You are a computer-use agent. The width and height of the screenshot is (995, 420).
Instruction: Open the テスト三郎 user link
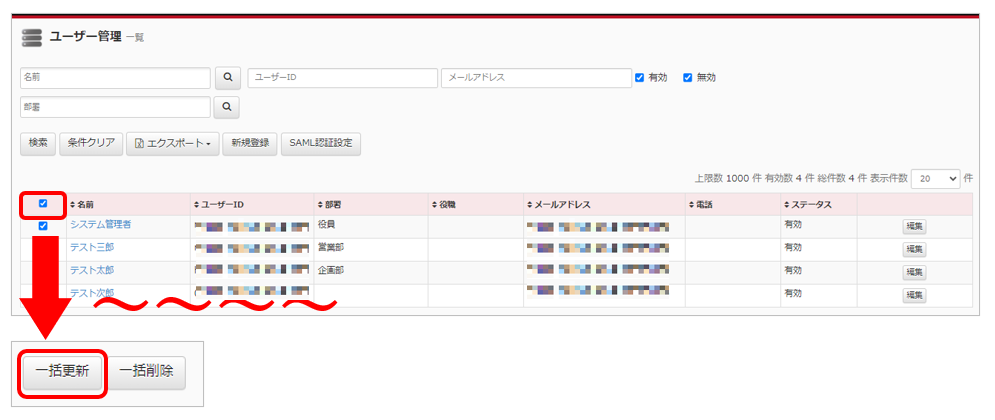point(91,247)
